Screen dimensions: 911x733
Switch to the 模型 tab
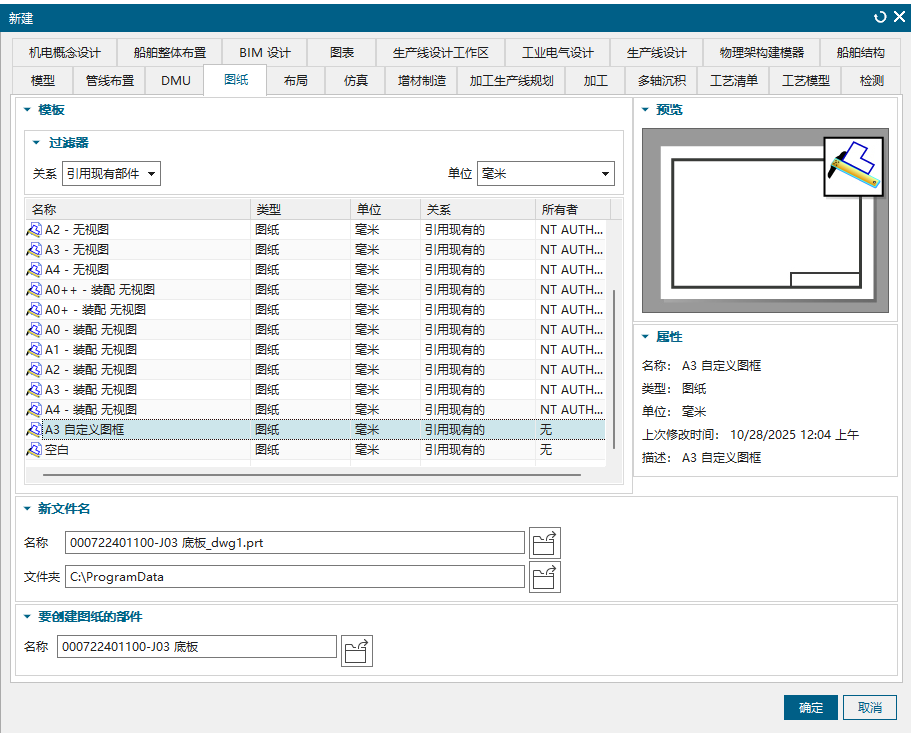click(42, 81)
